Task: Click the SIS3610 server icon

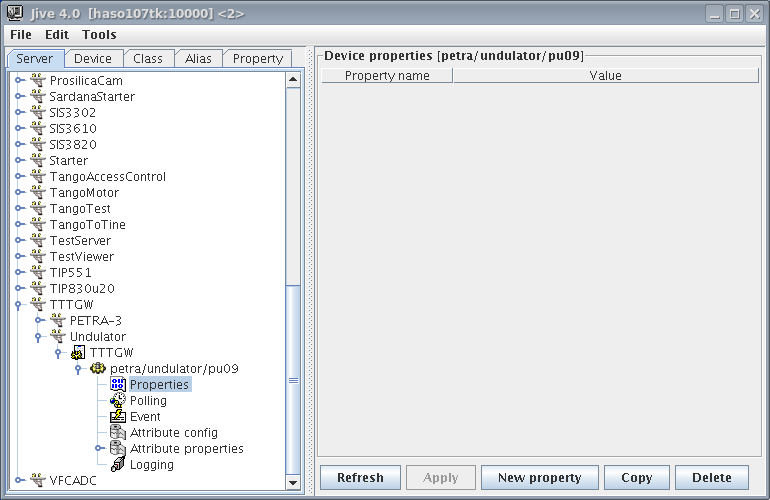Action: (x=38, y=128)
